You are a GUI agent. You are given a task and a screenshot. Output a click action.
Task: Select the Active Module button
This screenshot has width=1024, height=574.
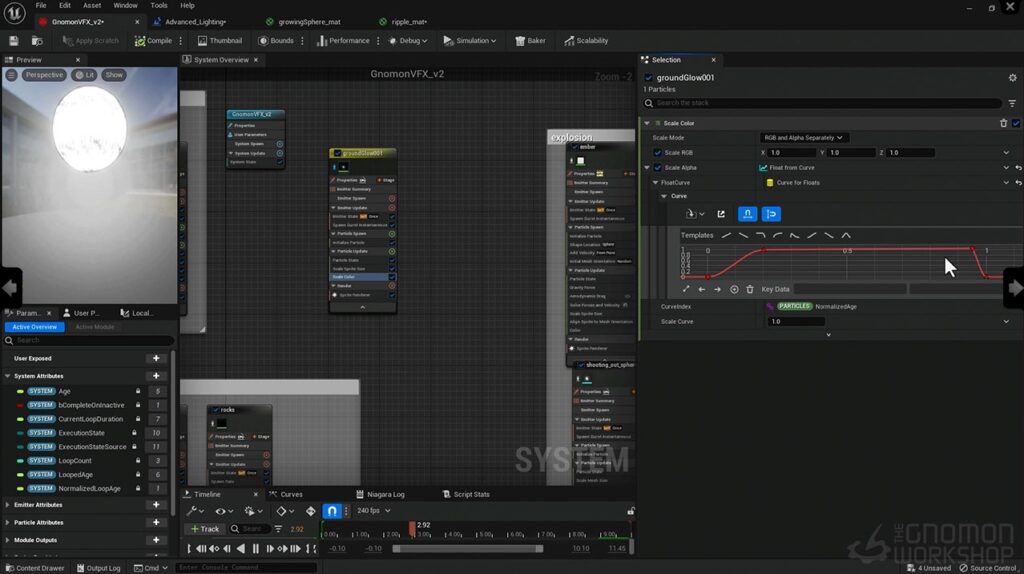coord(95,327)
